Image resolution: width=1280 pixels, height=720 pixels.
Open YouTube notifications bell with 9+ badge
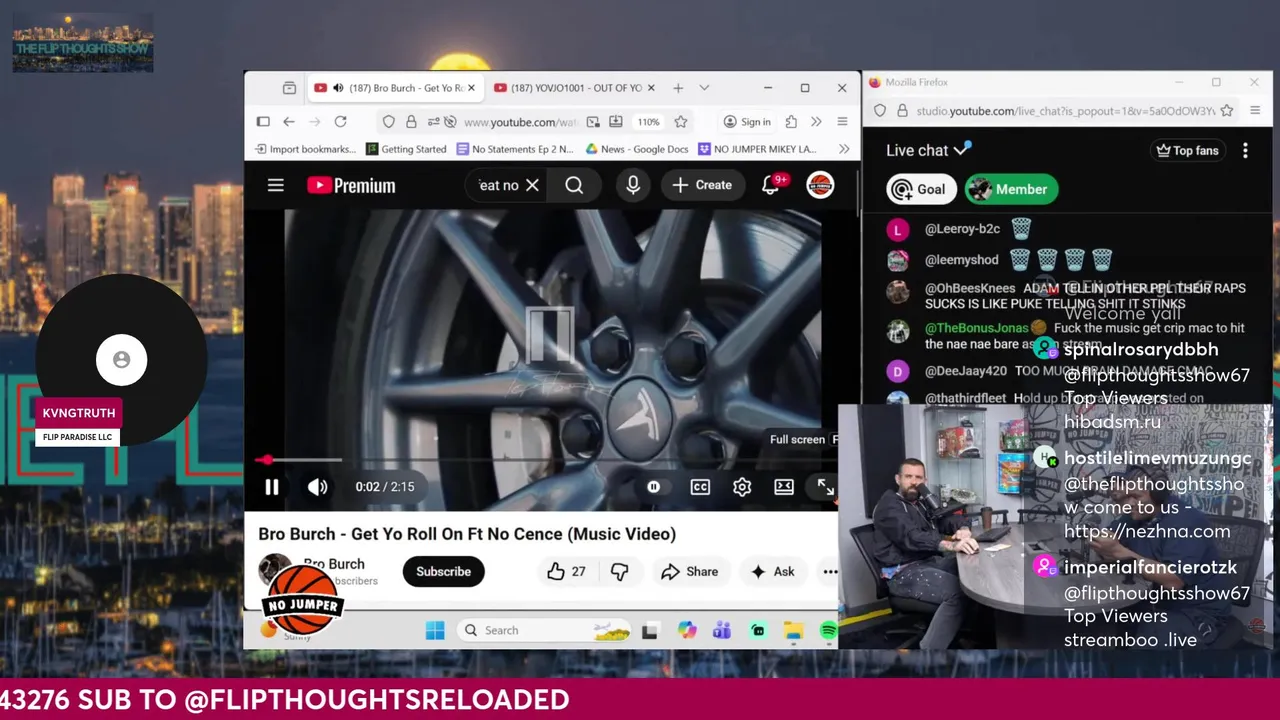point(771,185)
